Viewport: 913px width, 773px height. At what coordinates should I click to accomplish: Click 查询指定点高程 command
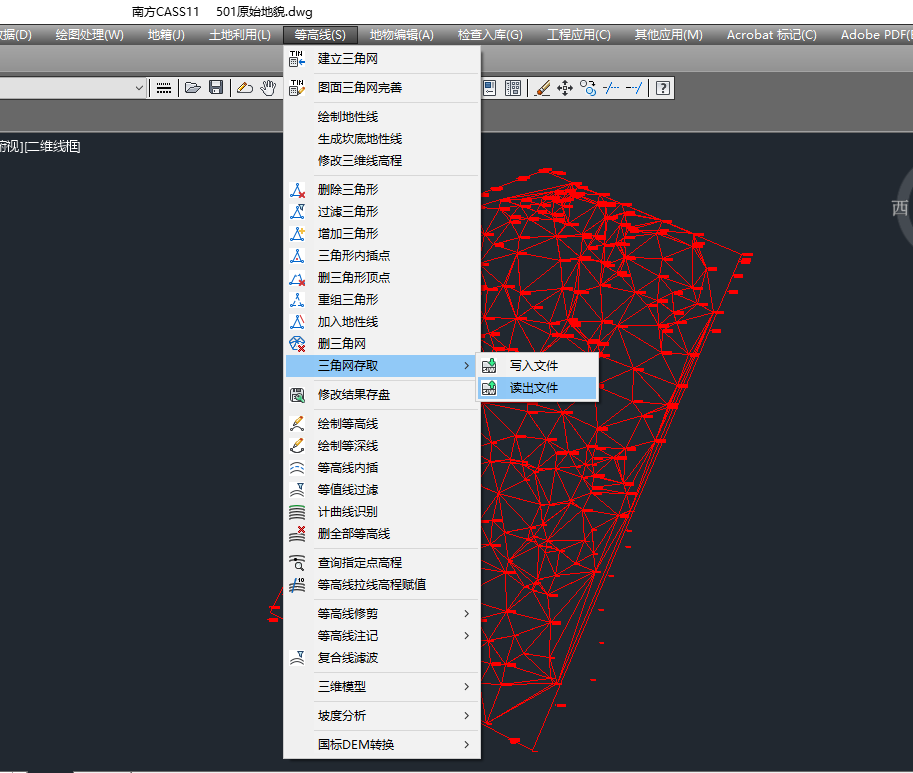tap(359, 563)
